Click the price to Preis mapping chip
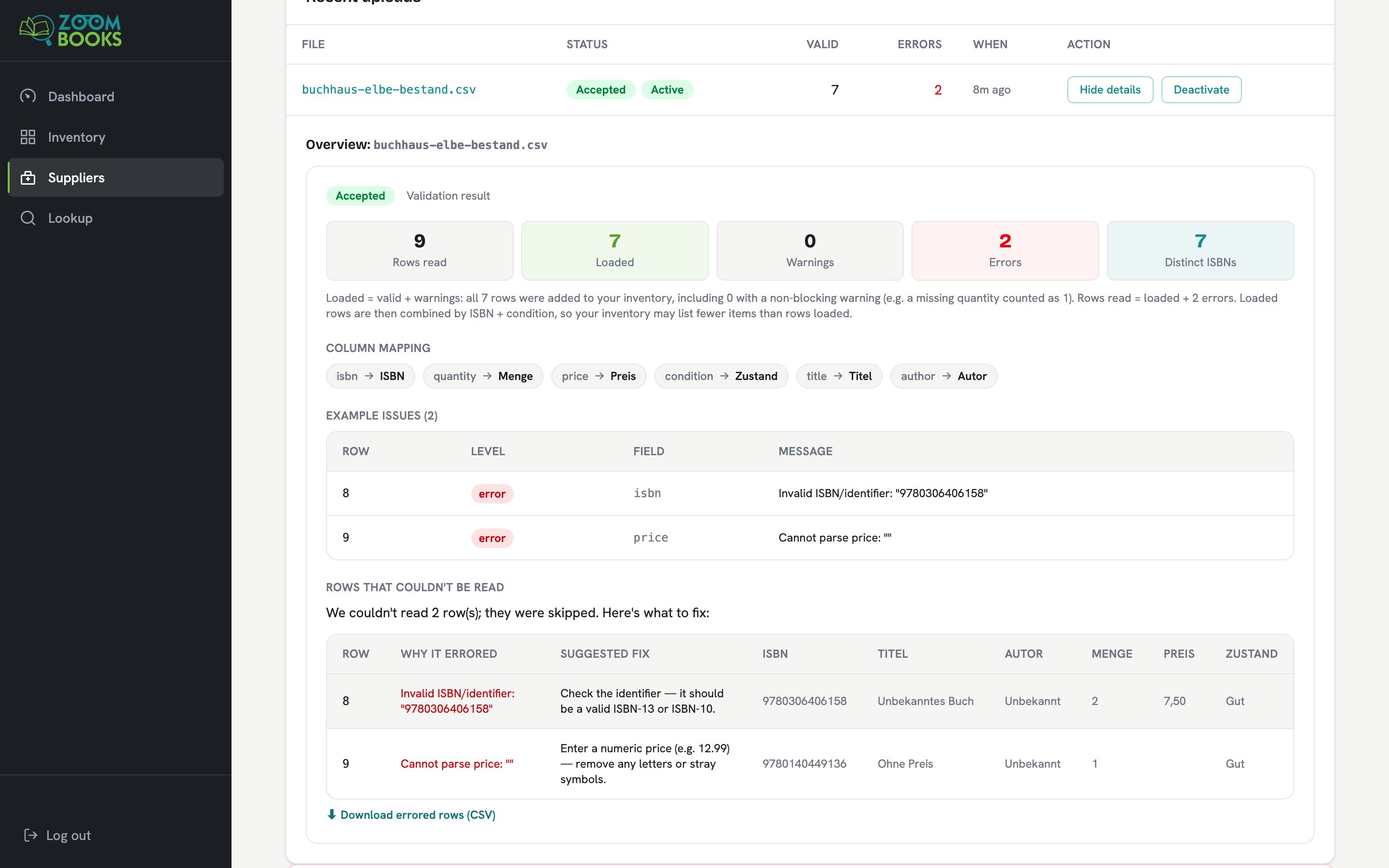This screenshot has height=868, width=1389. (x=599, y=376)
